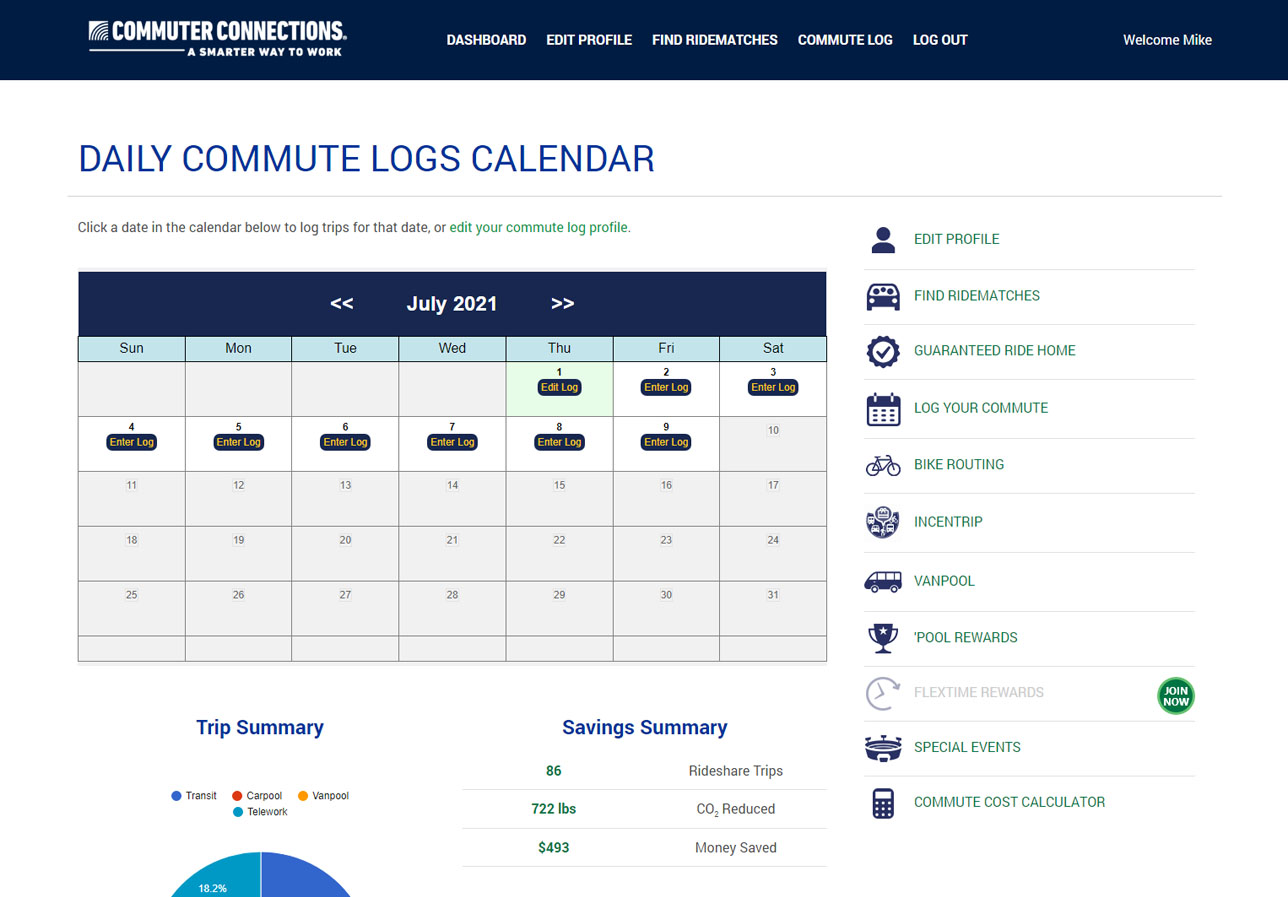Click the Guaranteed Ride Home badge icon

click(883, 351)
